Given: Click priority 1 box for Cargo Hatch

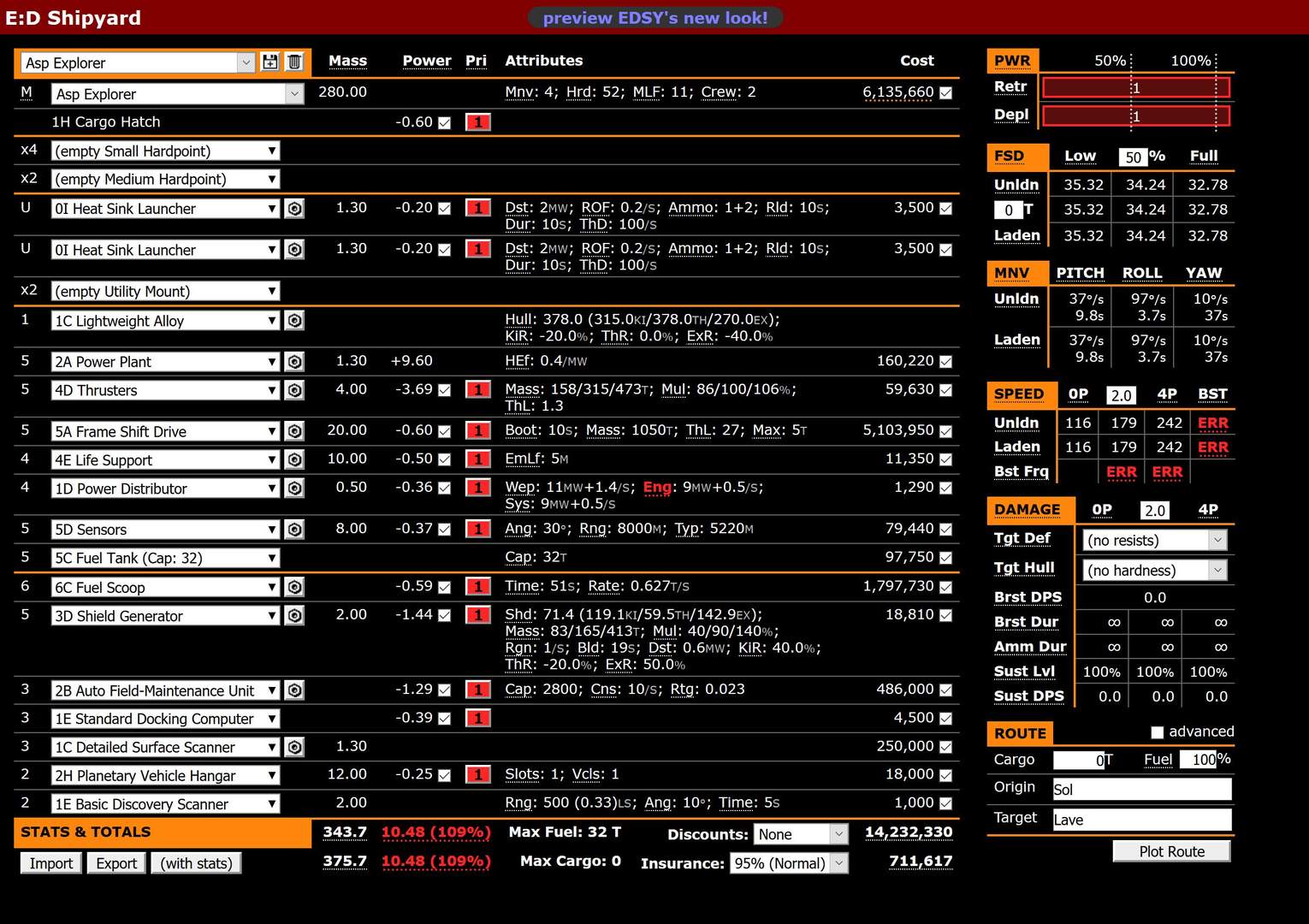Looking at the screenshot, I should pos(477,122).
